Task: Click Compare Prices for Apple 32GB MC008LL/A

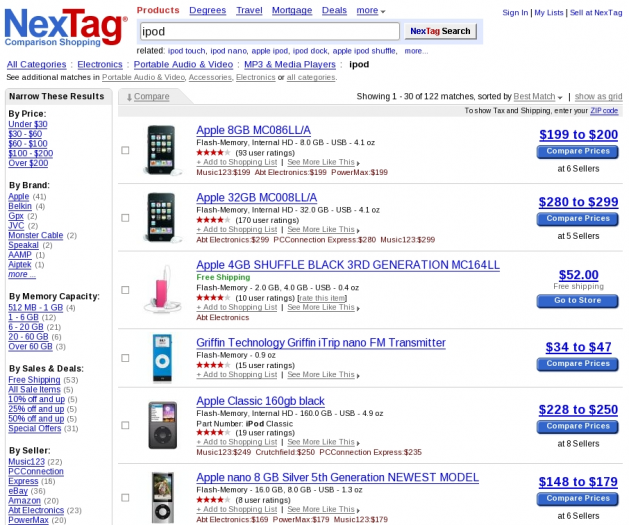Action: point(578,219)
